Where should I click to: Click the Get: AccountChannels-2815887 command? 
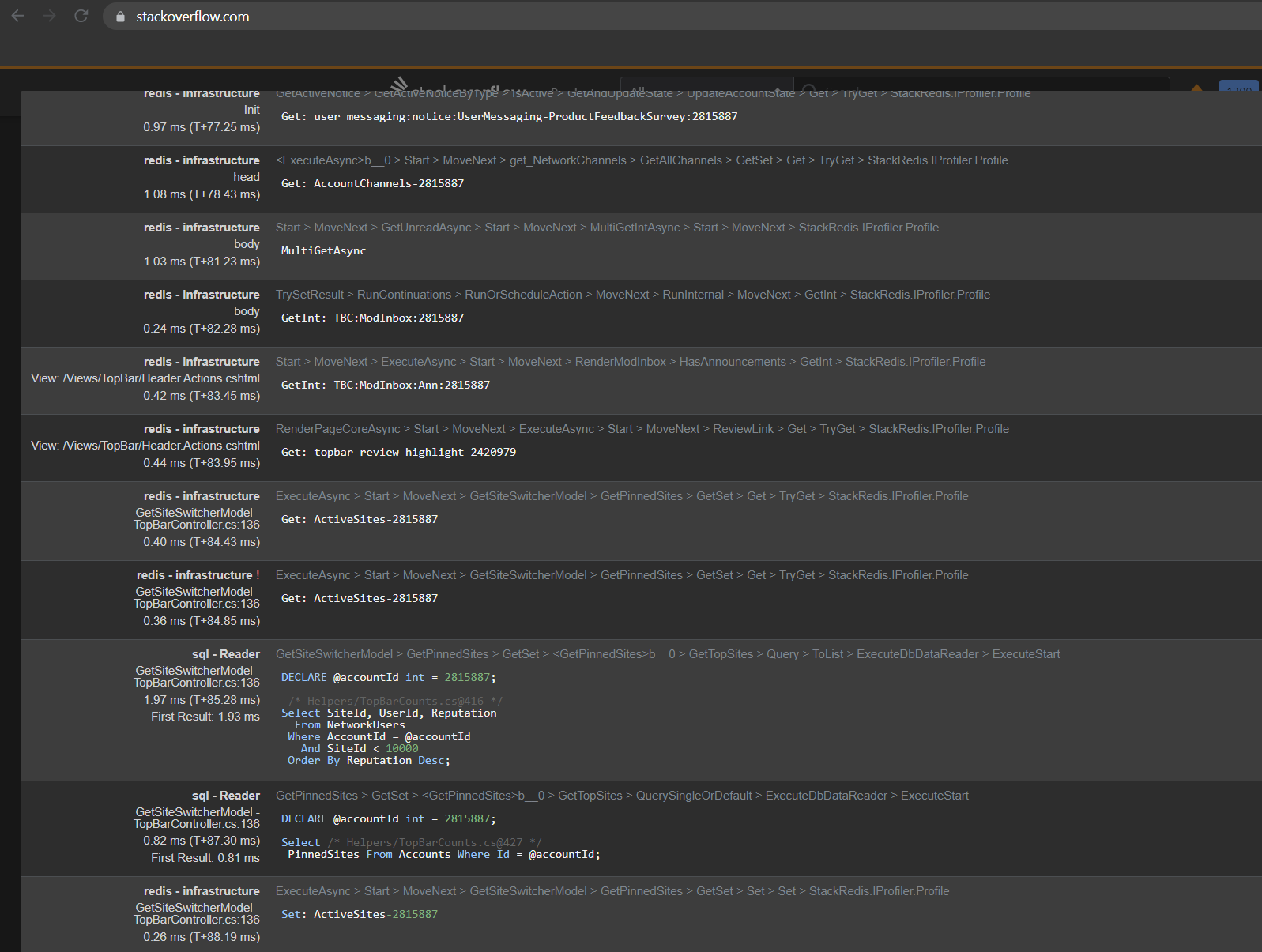(373, 183)
